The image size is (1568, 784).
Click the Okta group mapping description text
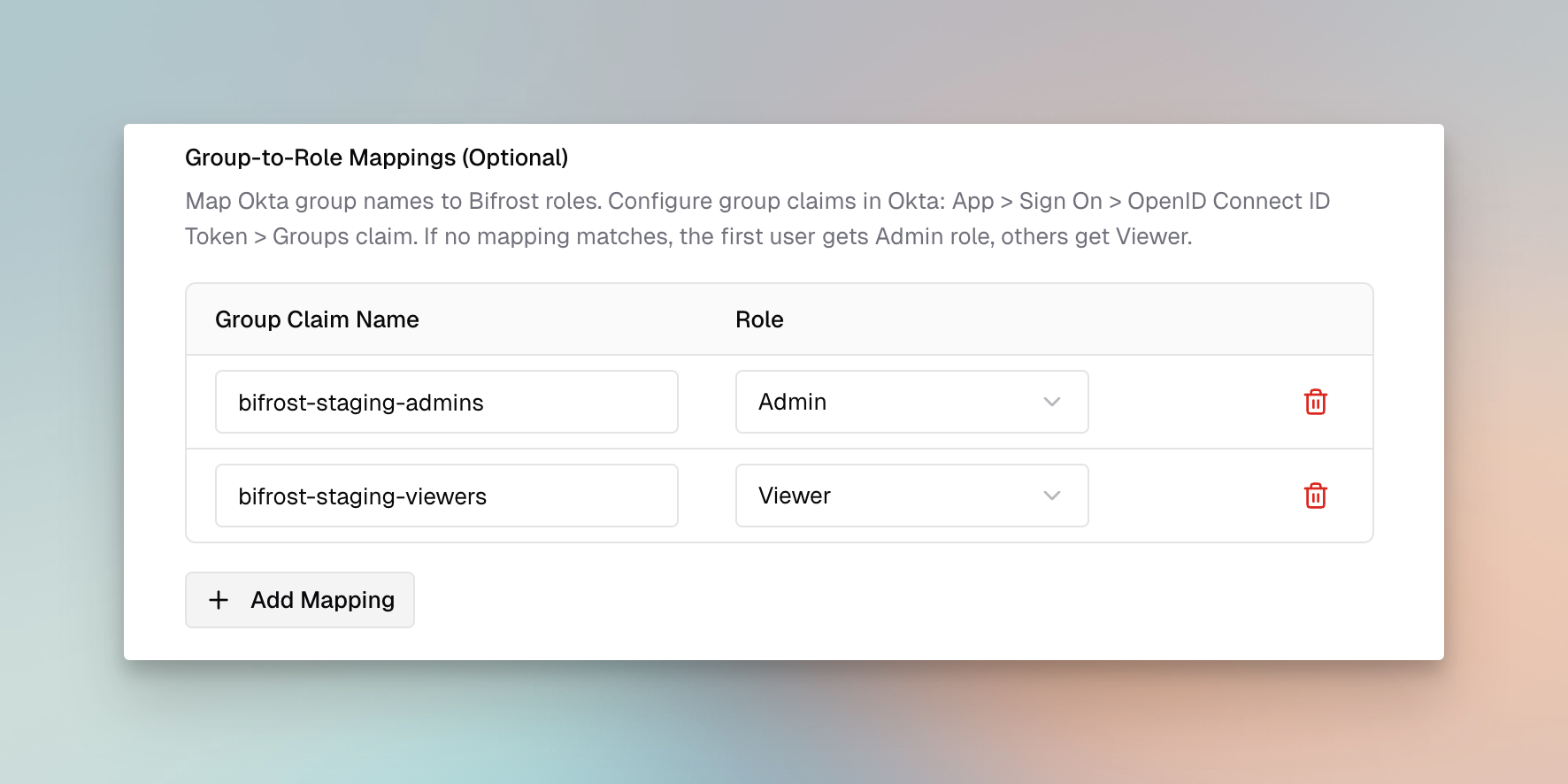pyautogui.click(x=757, y=219)
